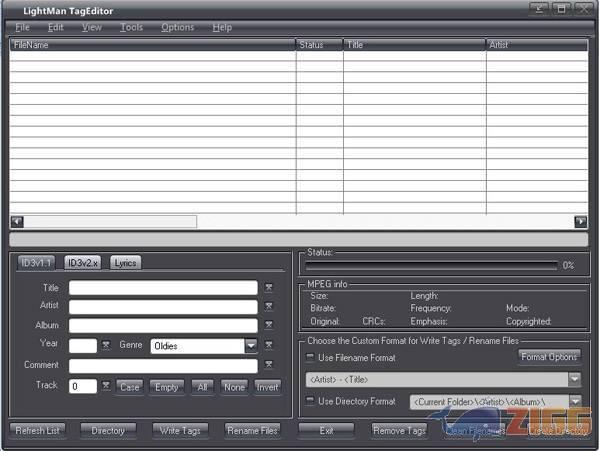The width and height of the screenshot is (600, 451).
Task: Click the clear icon beside Artist field
Action: [x=268, y=307]
